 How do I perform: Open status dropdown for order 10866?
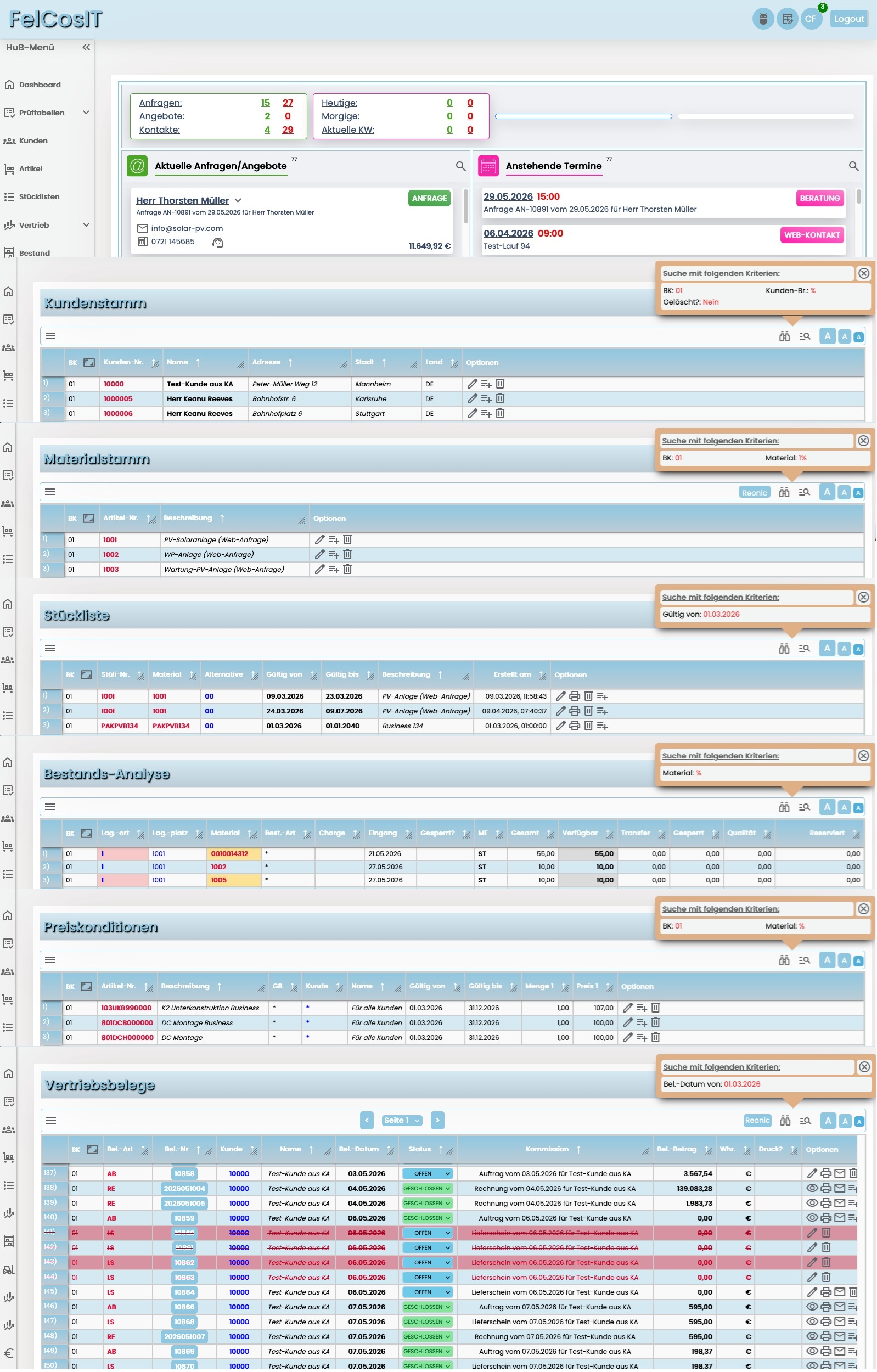(428, 1307)
